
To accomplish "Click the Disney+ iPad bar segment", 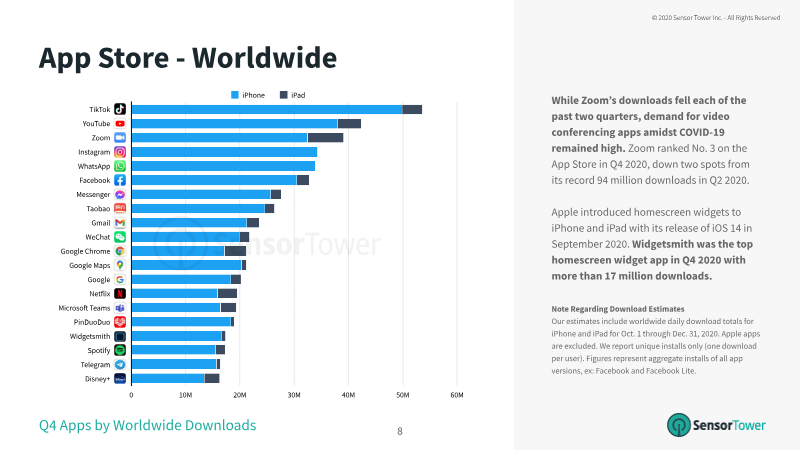I will 212,379.
